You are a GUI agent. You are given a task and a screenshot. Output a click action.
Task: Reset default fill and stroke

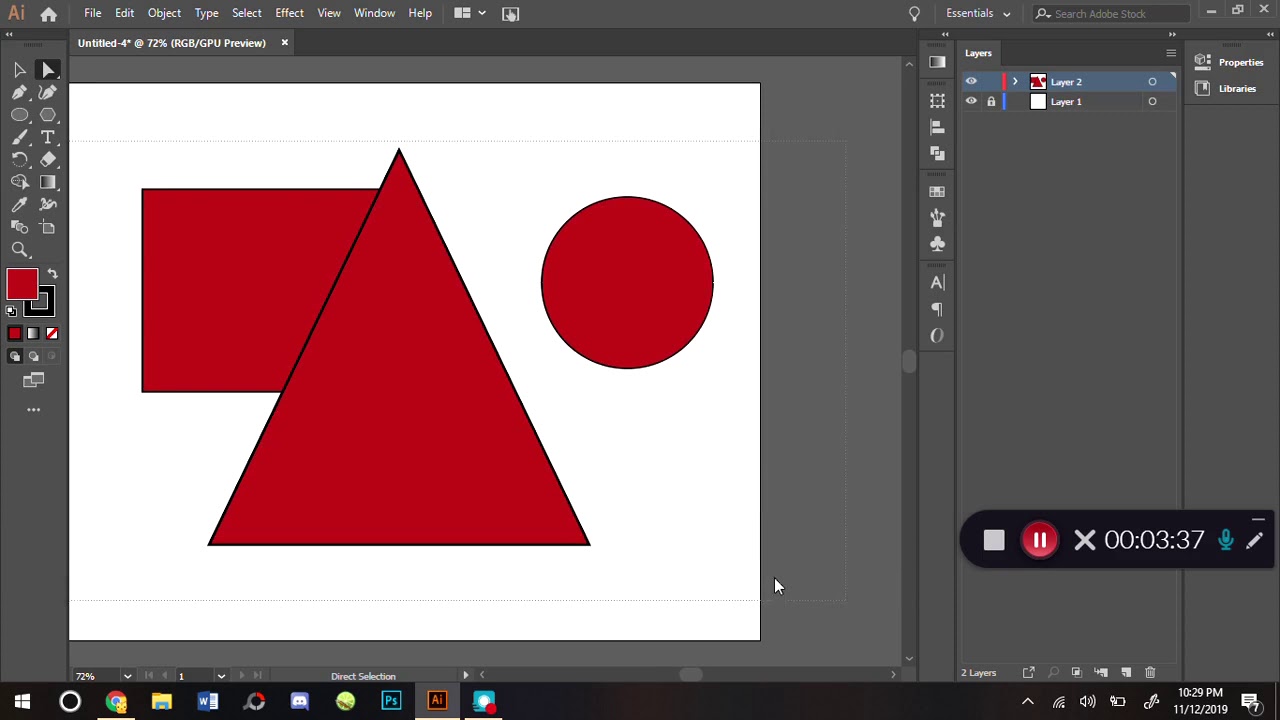click(x=11, y=311)
